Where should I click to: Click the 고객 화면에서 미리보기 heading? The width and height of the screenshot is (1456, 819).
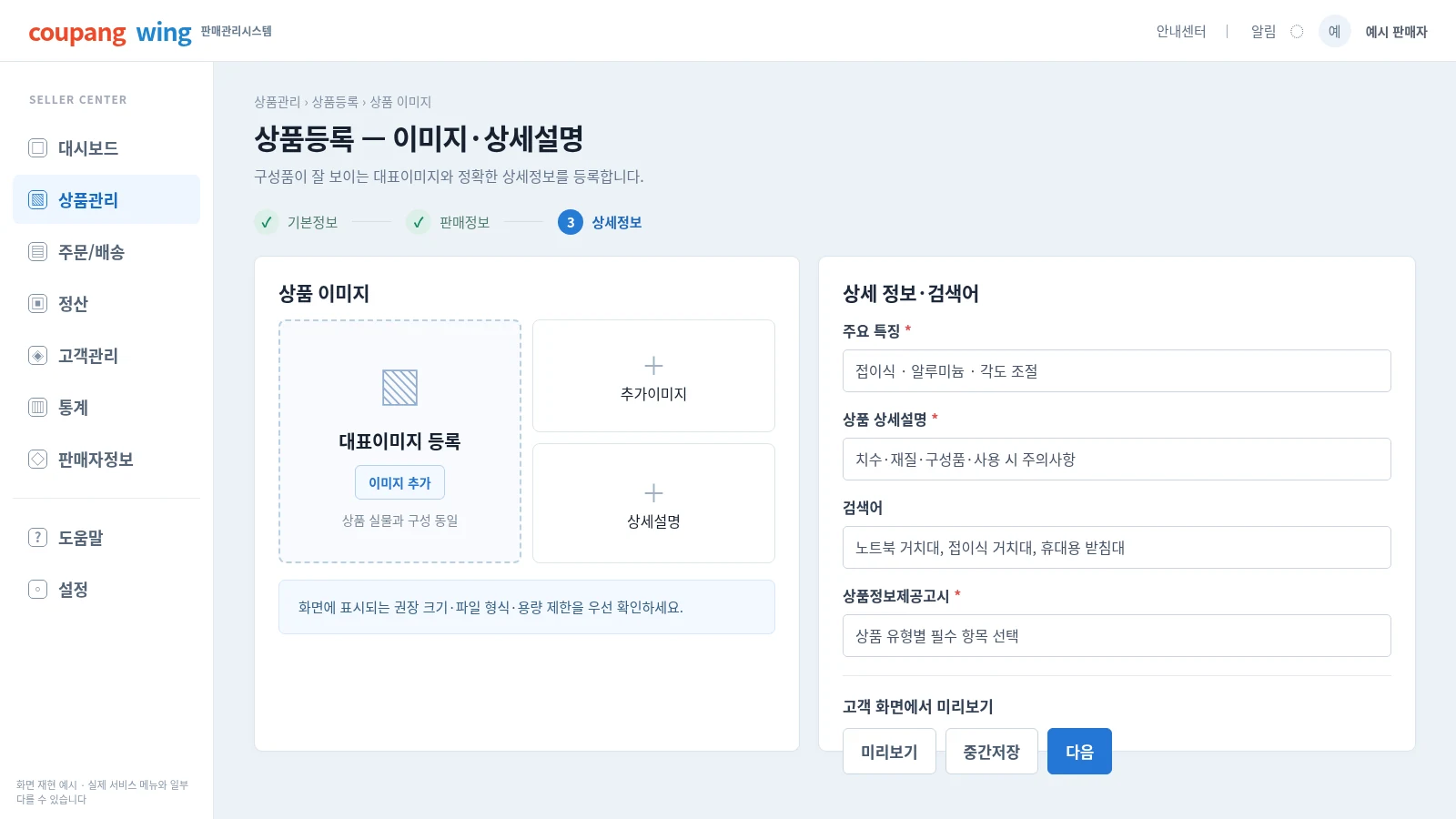click(x=917, y=706)
